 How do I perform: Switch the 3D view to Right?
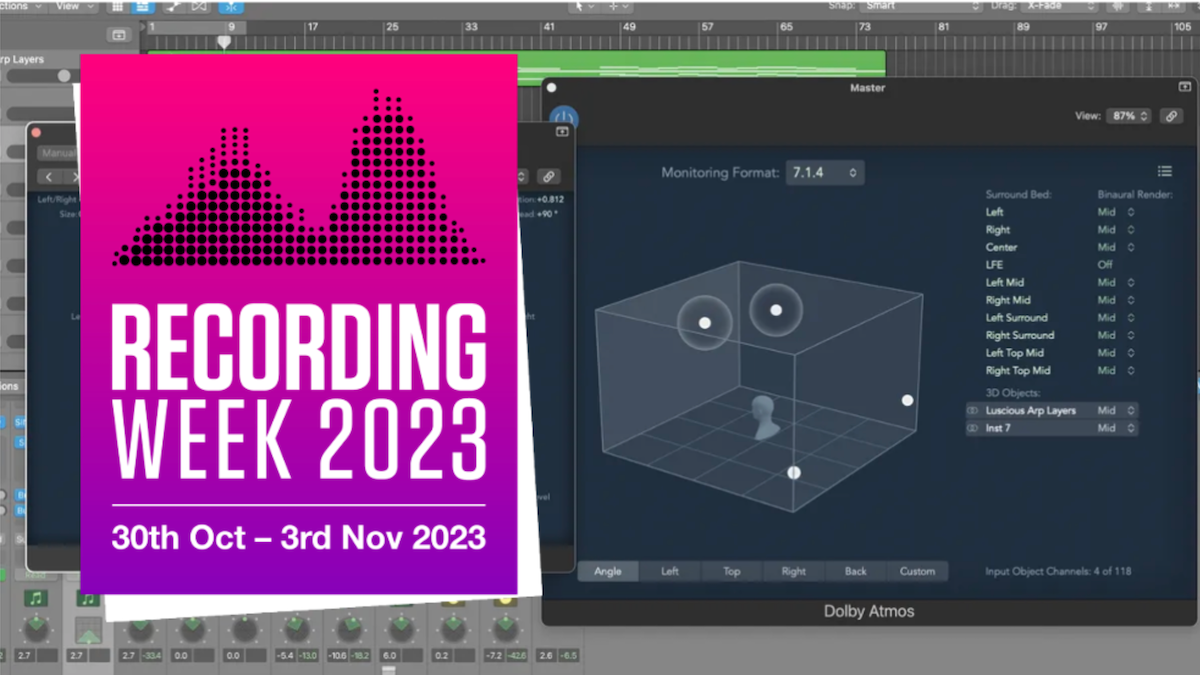[794, 571]
